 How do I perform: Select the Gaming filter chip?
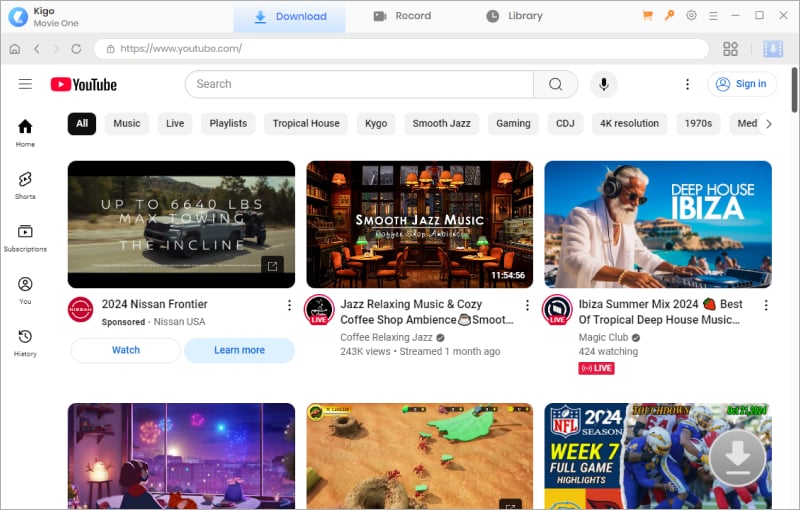513,123
